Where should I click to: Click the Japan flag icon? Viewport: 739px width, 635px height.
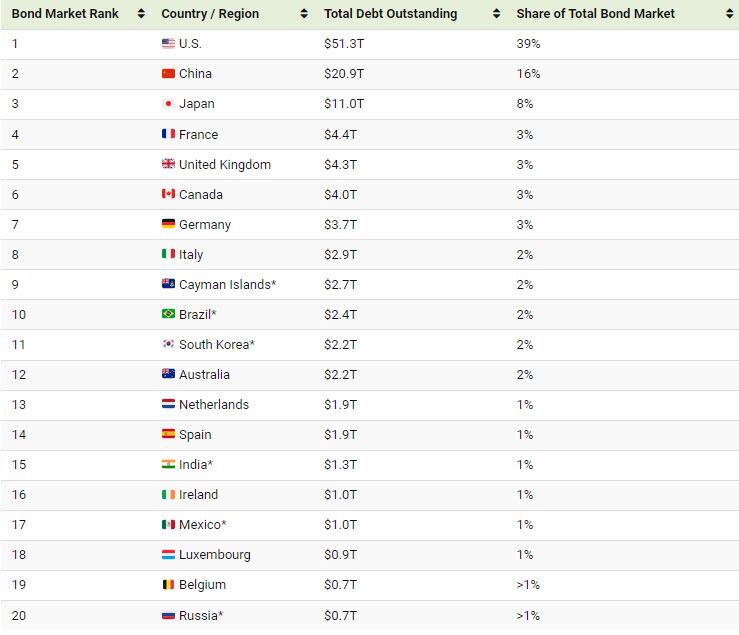click(168, 104)
